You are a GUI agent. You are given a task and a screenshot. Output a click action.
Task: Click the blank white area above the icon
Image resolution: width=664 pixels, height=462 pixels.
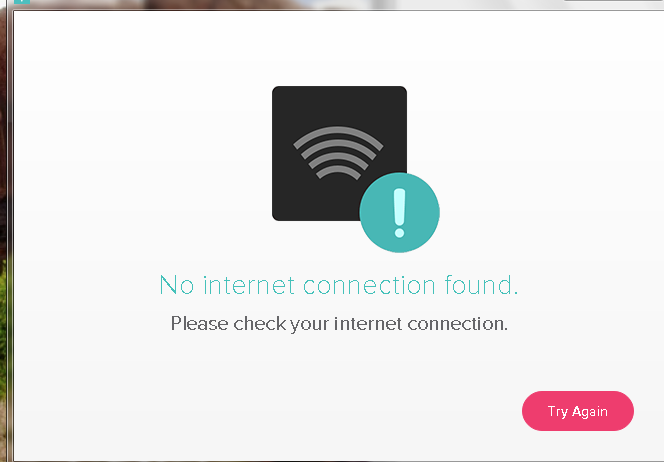pos(339,49)
